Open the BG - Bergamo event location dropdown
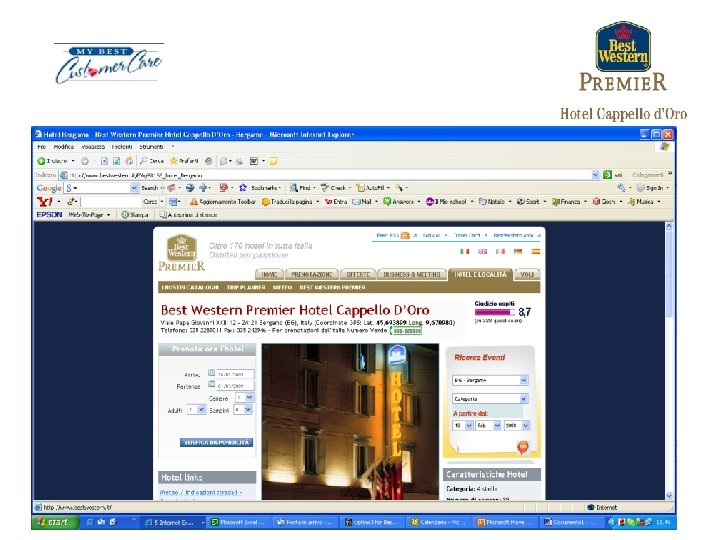The image size is (720, 540). [490, 380]
